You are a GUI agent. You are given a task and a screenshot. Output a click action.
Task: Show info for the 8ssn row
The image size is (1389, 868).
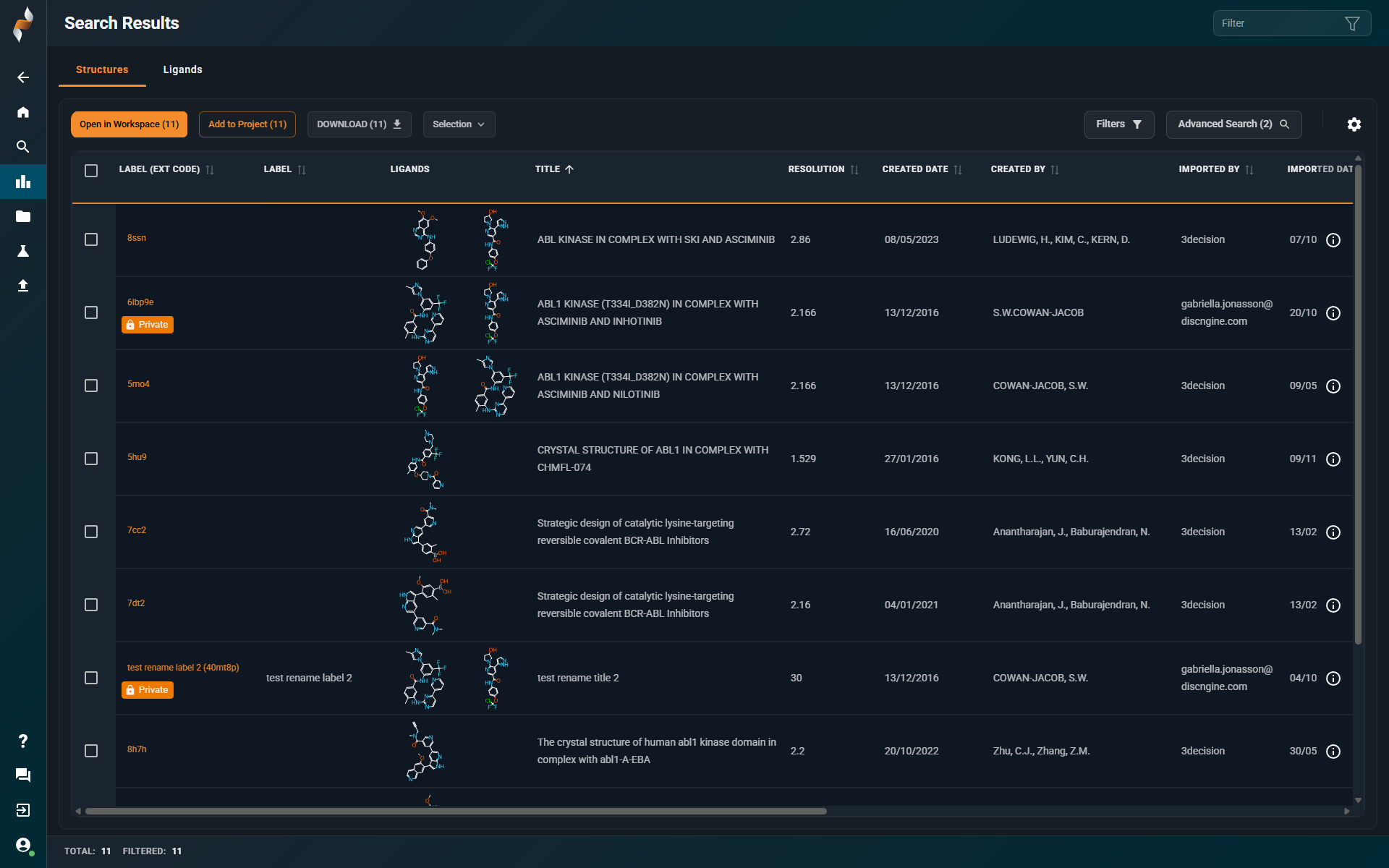pos(1333,240)
